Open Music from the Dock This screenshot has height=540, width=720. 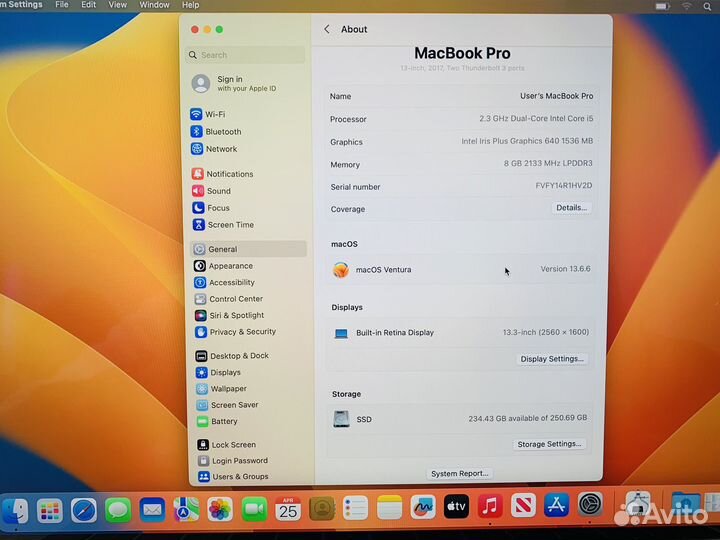tap(490, 506)
